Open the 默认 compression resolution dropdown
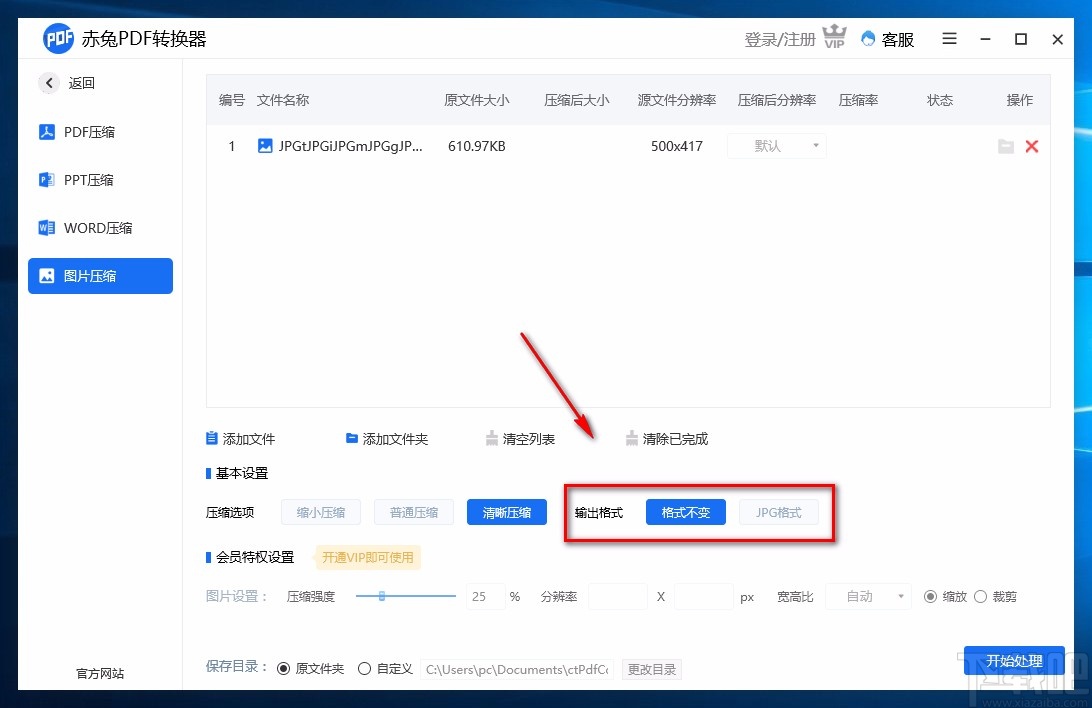Screen dimensions: 1092x708 [776, 146]
